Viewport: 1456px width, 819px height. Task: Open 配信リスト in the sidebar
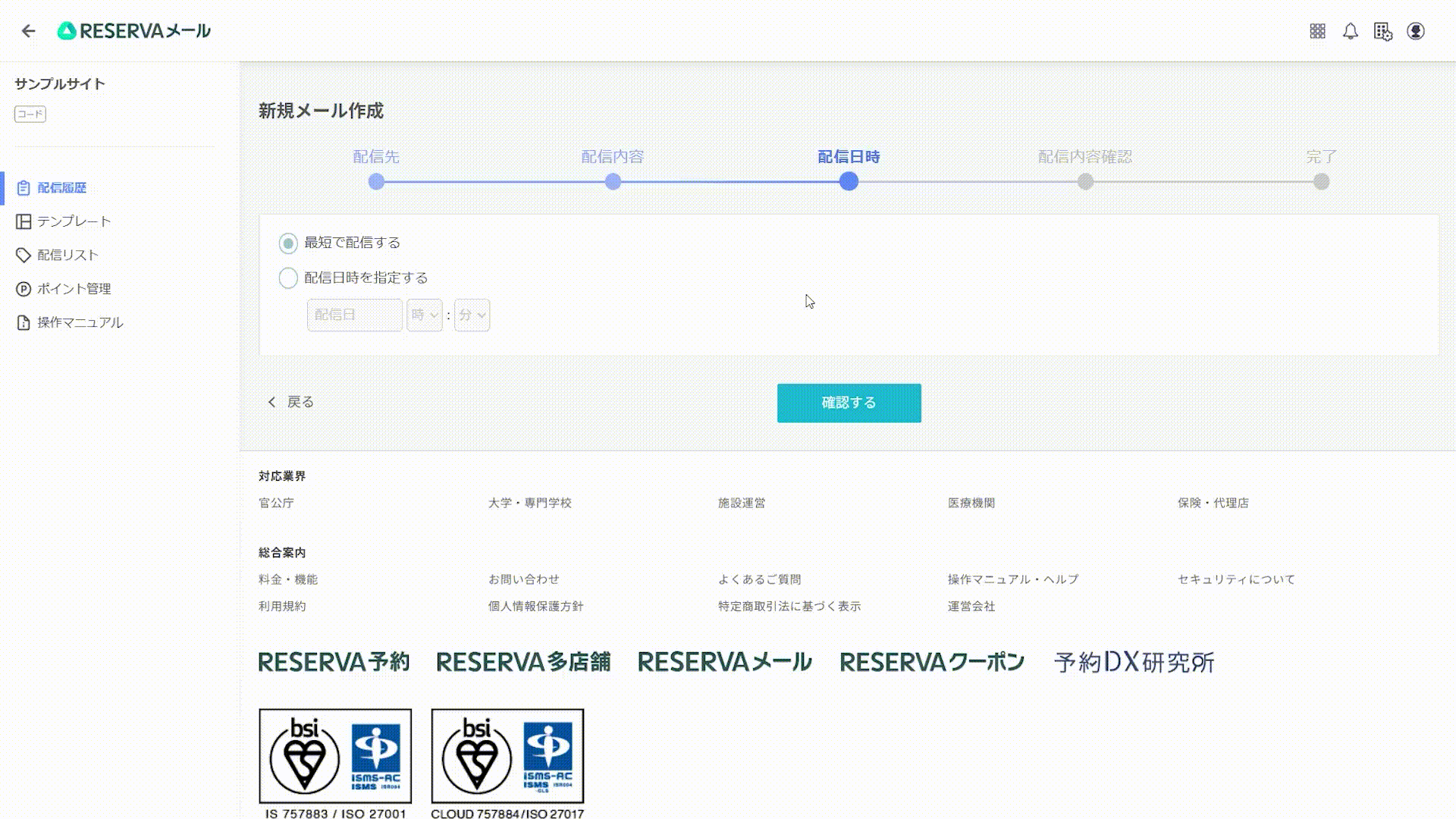pyautogui.click(x=67, y=256)
